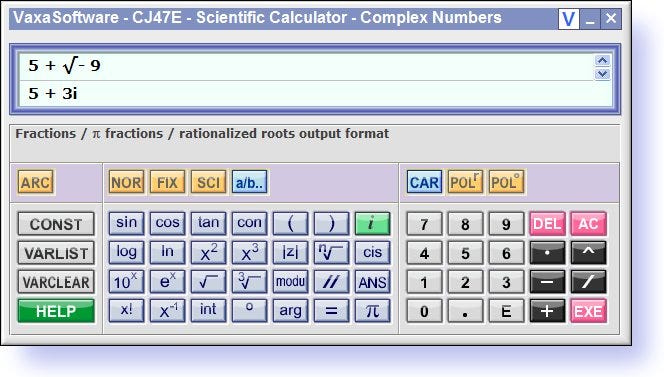Click the expression input line
This screenshot has height=377, width=664.
[307, 67]
